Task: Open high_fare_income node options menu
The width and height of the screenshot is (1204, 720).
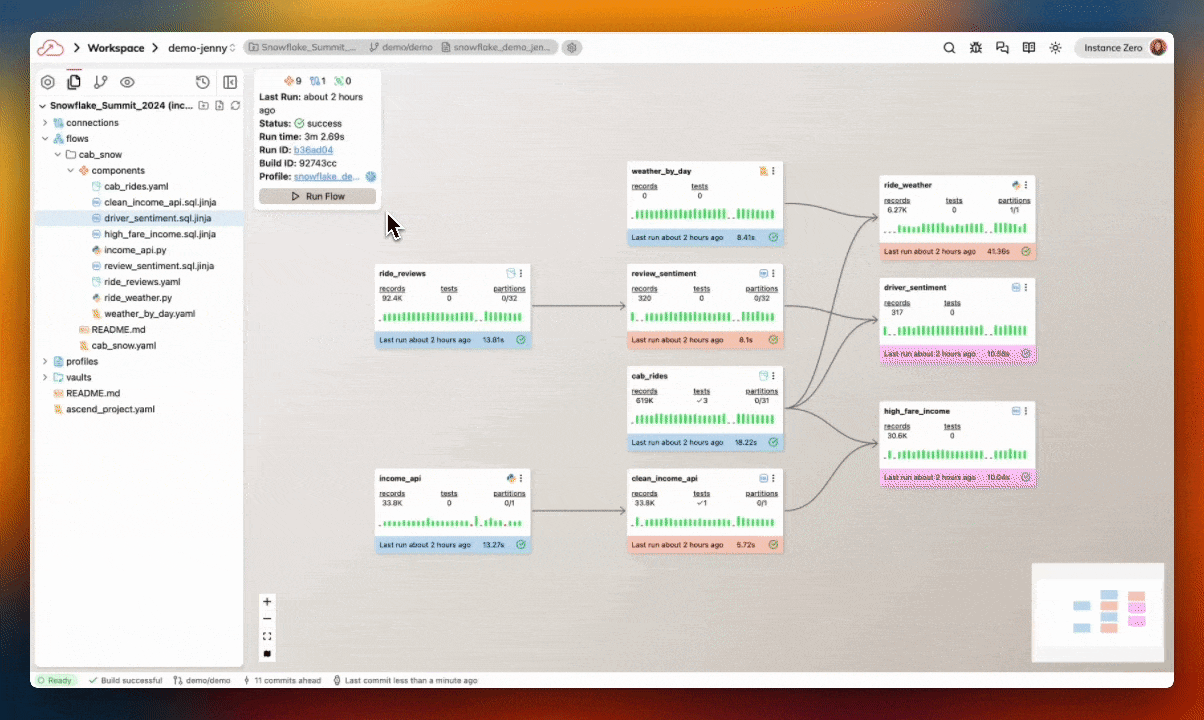Action: tap(1026, 411)
